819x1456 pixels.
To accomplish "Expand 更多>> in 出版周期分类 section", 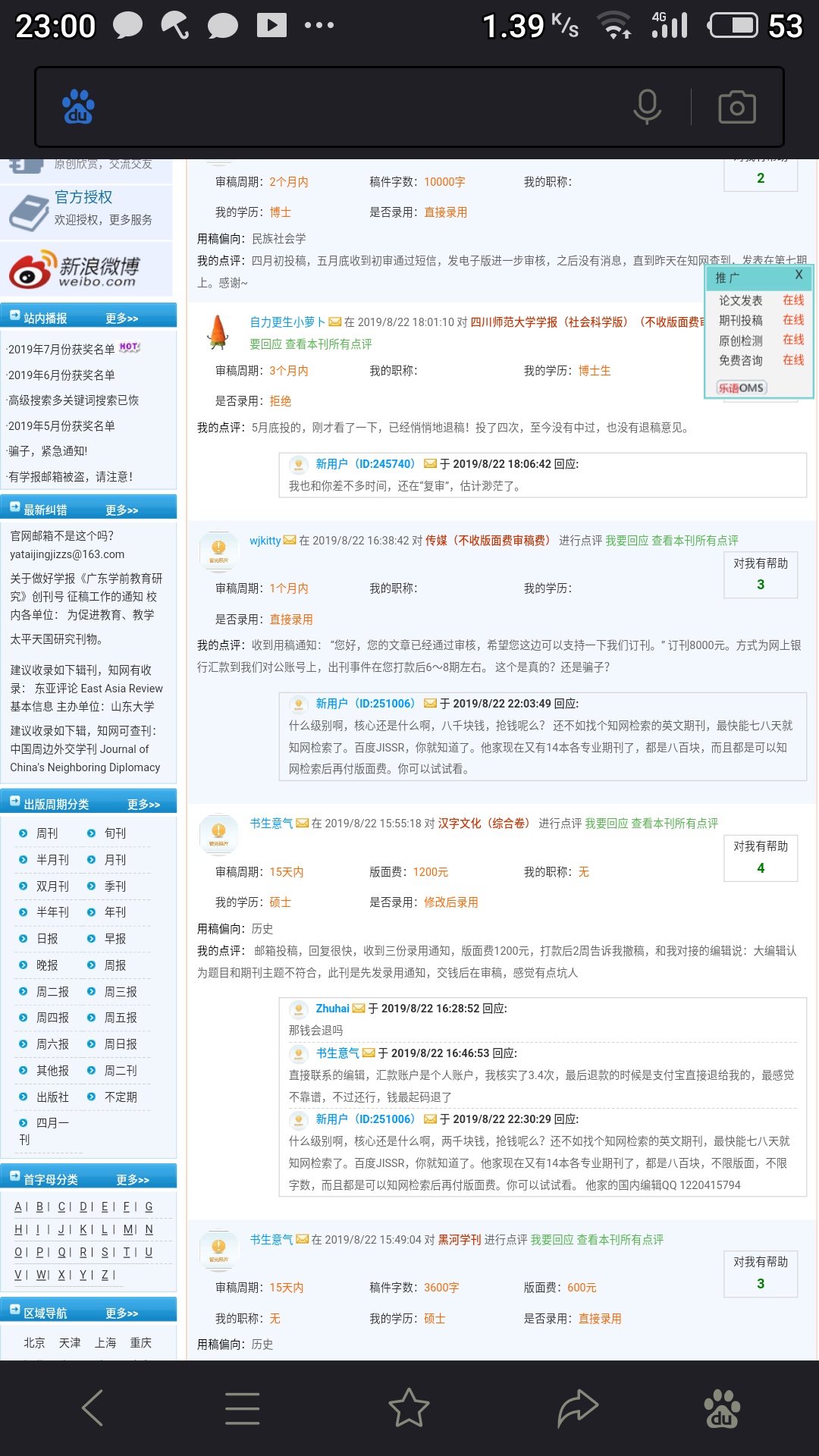I will [x=143, y=805].
